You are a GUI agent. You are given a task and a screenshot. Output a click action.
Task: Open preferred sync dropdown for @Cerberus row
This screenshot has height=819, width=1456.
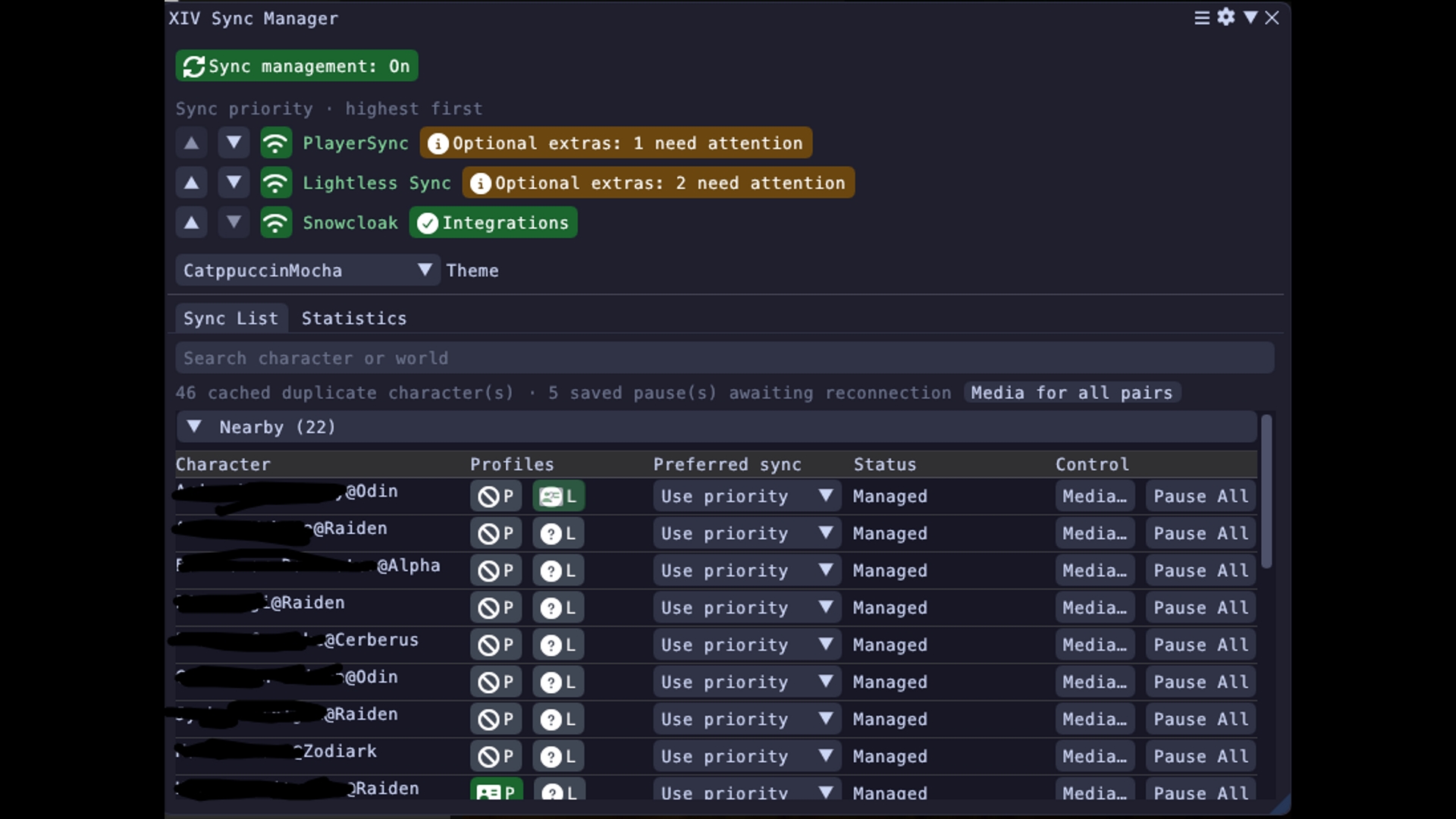coord(747,645)
